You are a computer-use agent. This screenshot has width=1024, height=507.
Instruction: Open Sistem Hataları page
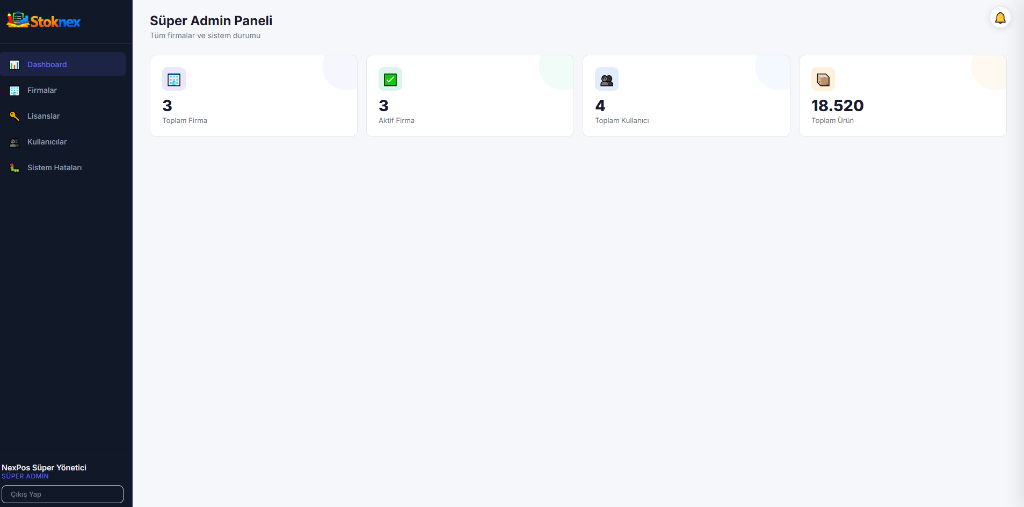click(63, 168)
